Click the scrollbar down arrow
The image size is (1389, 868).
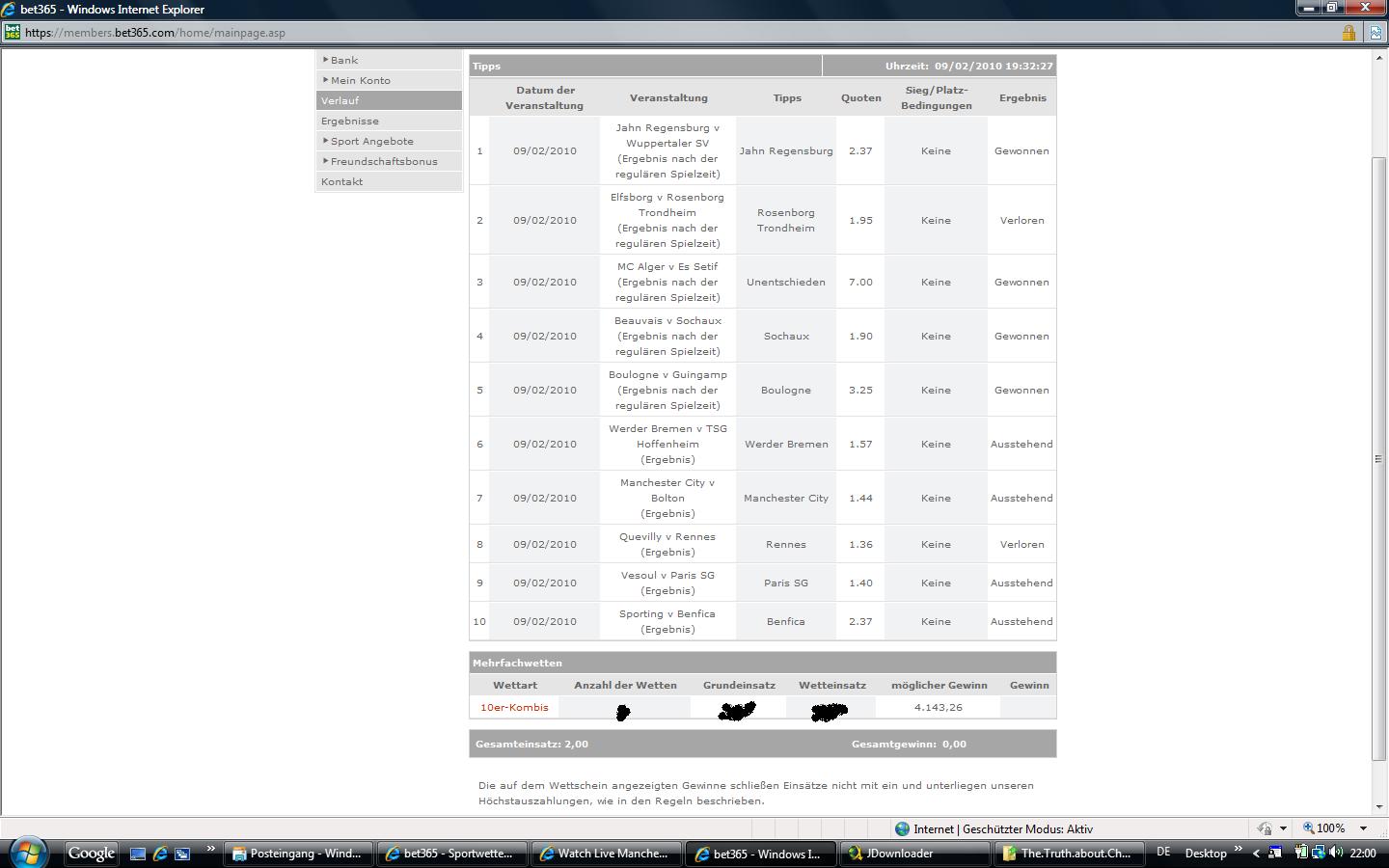pos(1378,807)
